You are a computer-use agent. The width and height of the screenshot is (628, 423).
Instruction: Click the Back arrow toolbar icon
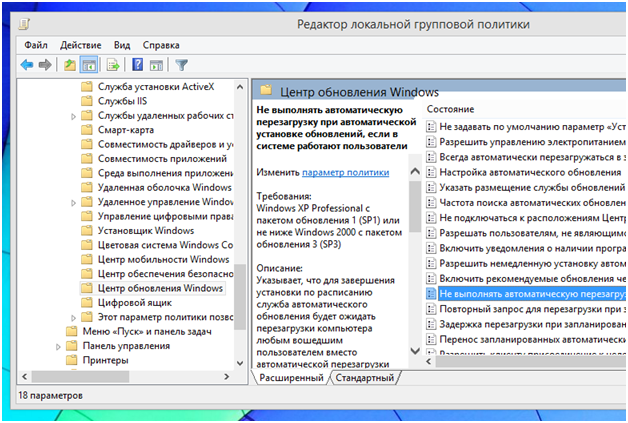coord(27,65)
